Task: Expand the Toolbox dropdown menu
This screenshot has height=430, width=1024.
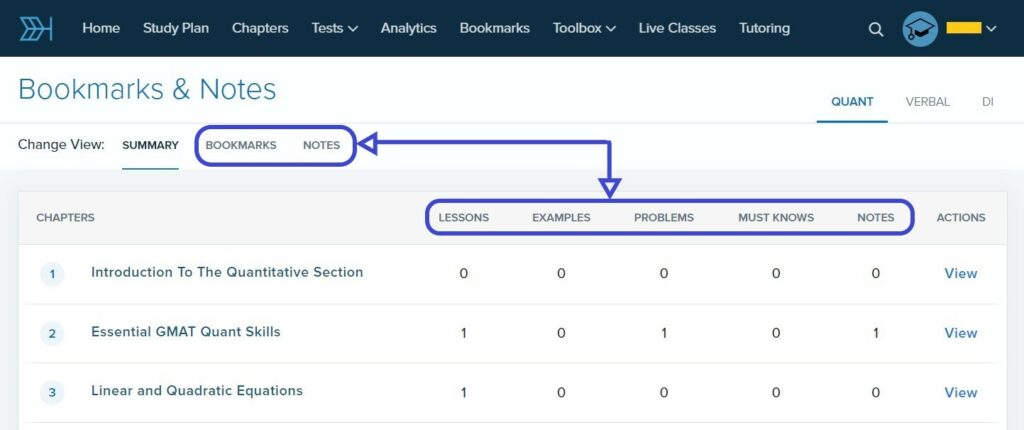Action: [584, 28]
